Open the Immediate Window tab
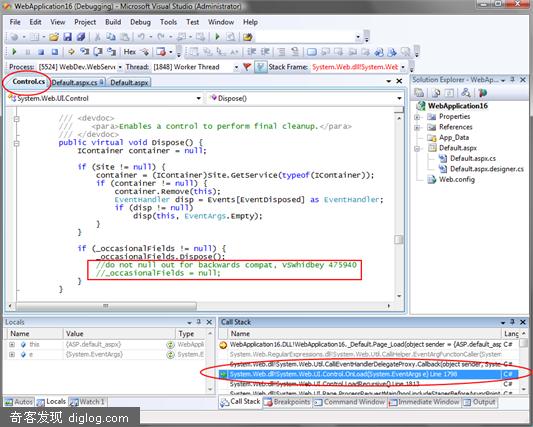 coord(424,402)
